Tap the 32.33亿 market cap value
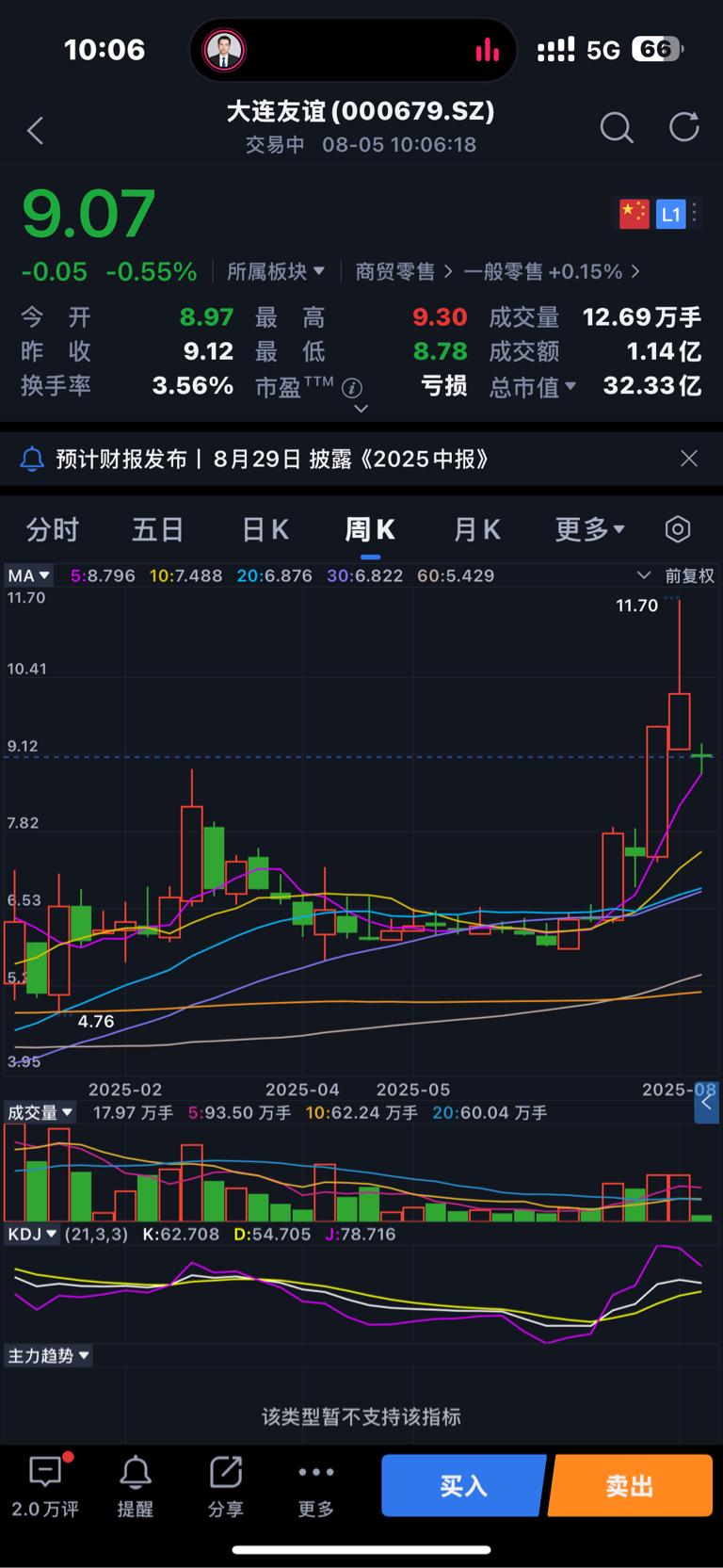 (652, 385)
